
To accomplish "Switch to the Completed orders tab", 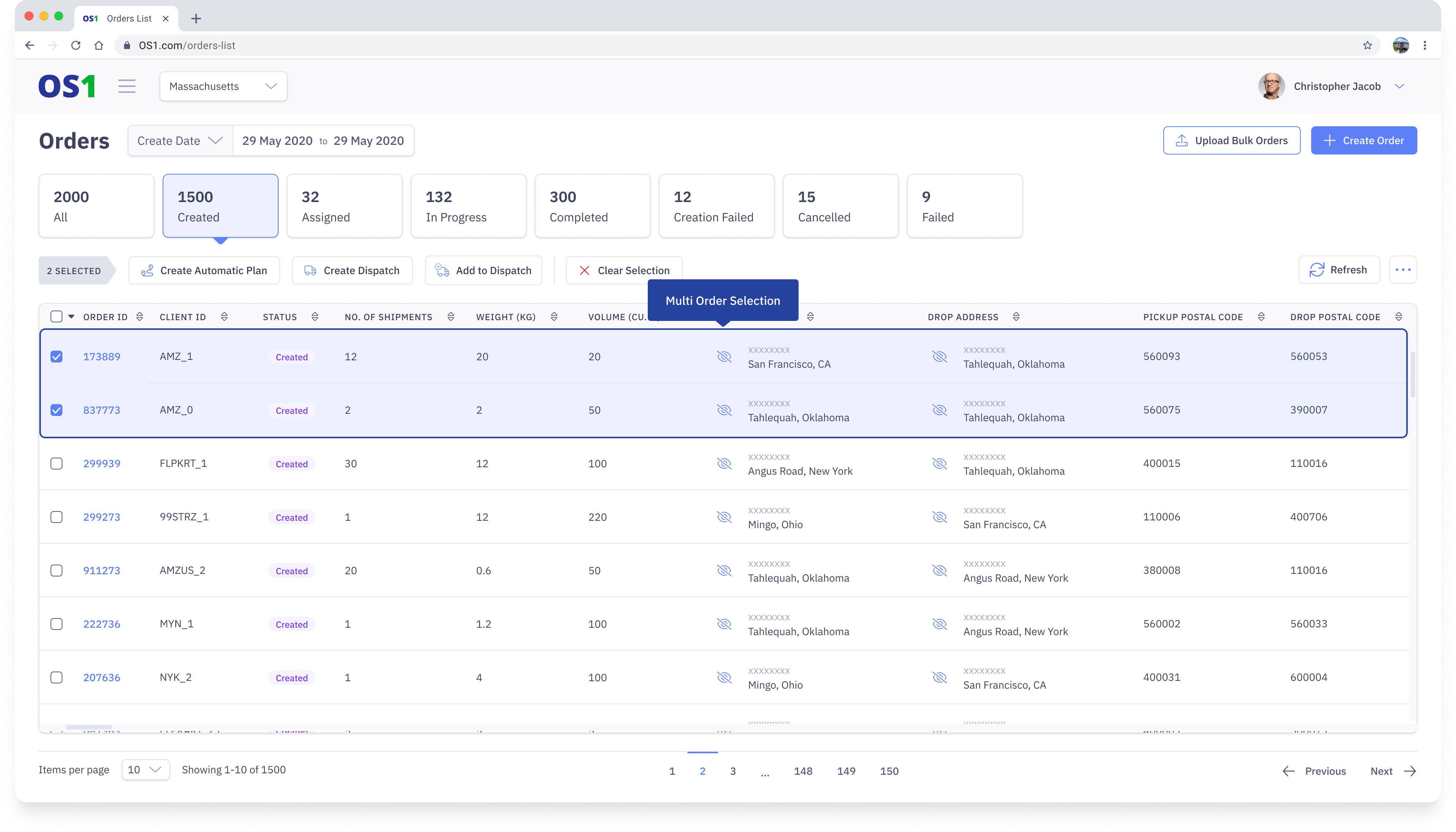I will pos(592,206).
